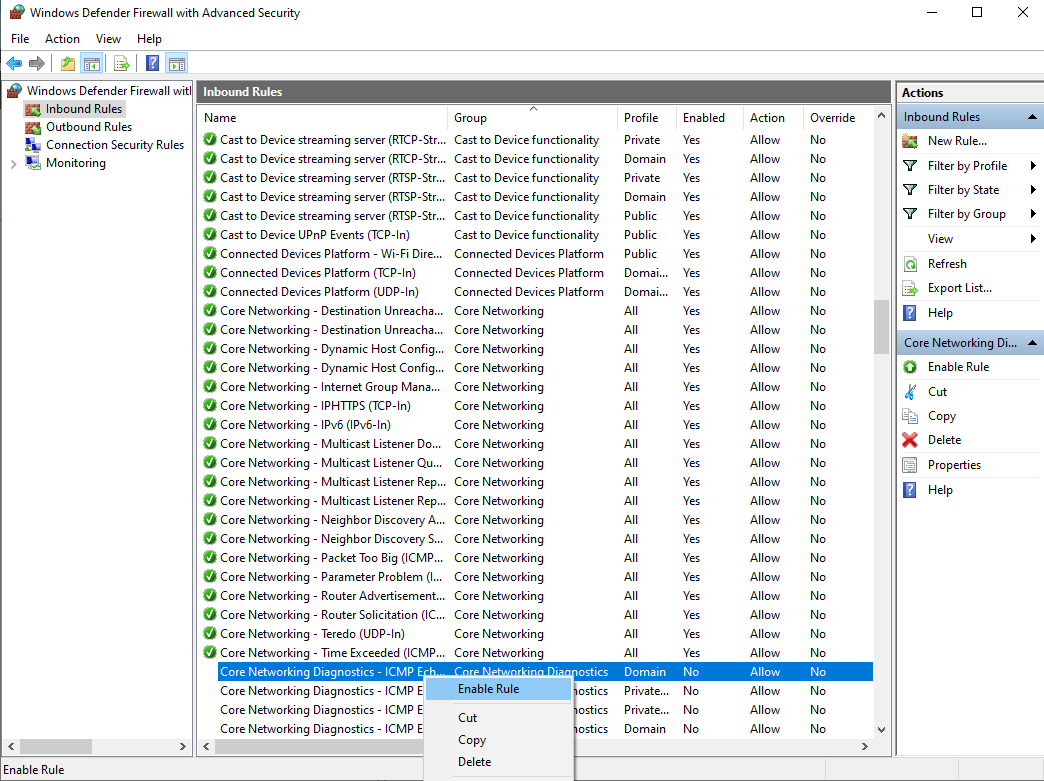The width and height of the screenshot is (1044, 781).
Task: Click rules list scroll down arrow
Action: click(882, 730)
